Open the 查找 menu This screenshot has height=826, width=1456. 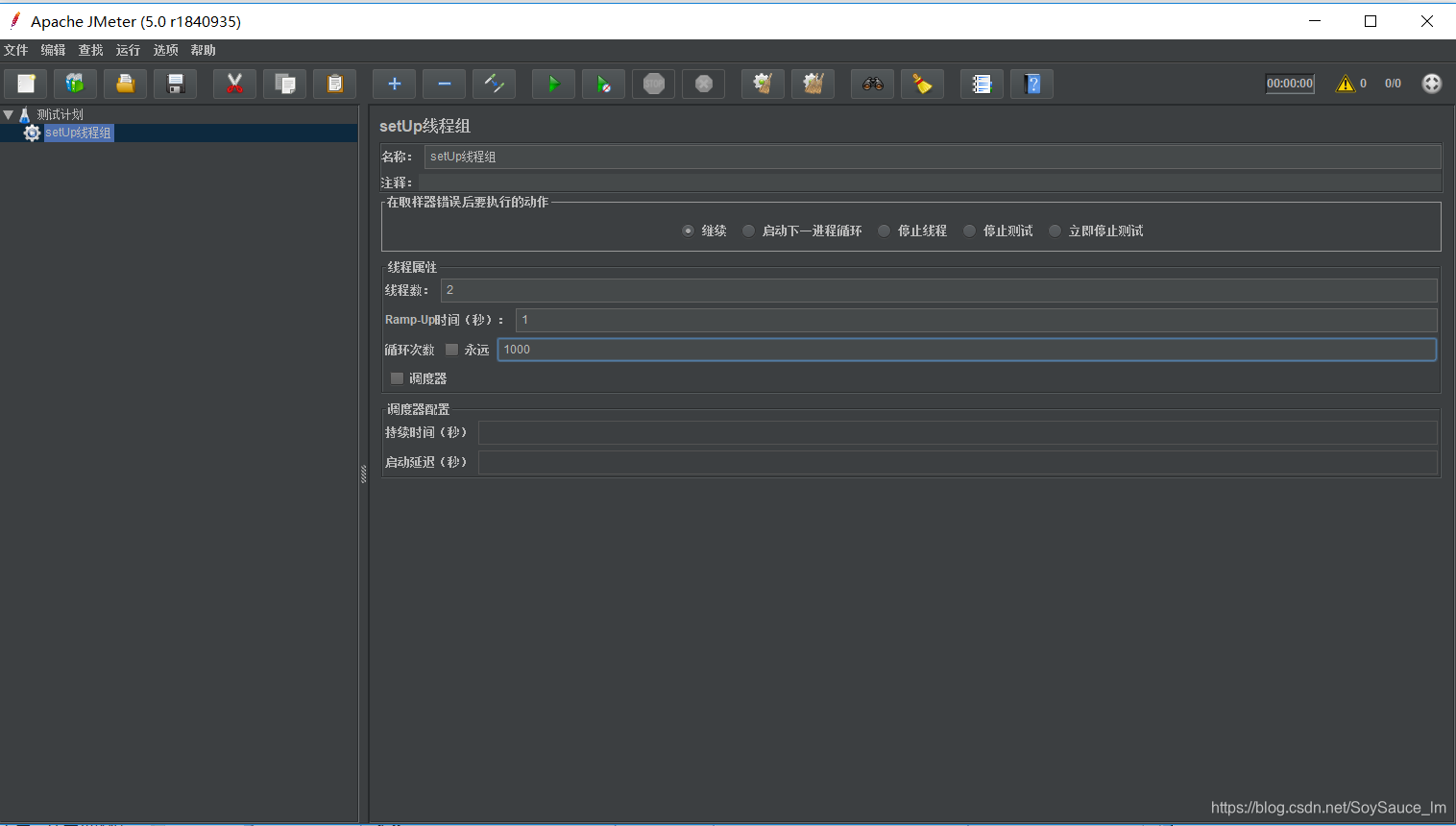coord(91,50)
